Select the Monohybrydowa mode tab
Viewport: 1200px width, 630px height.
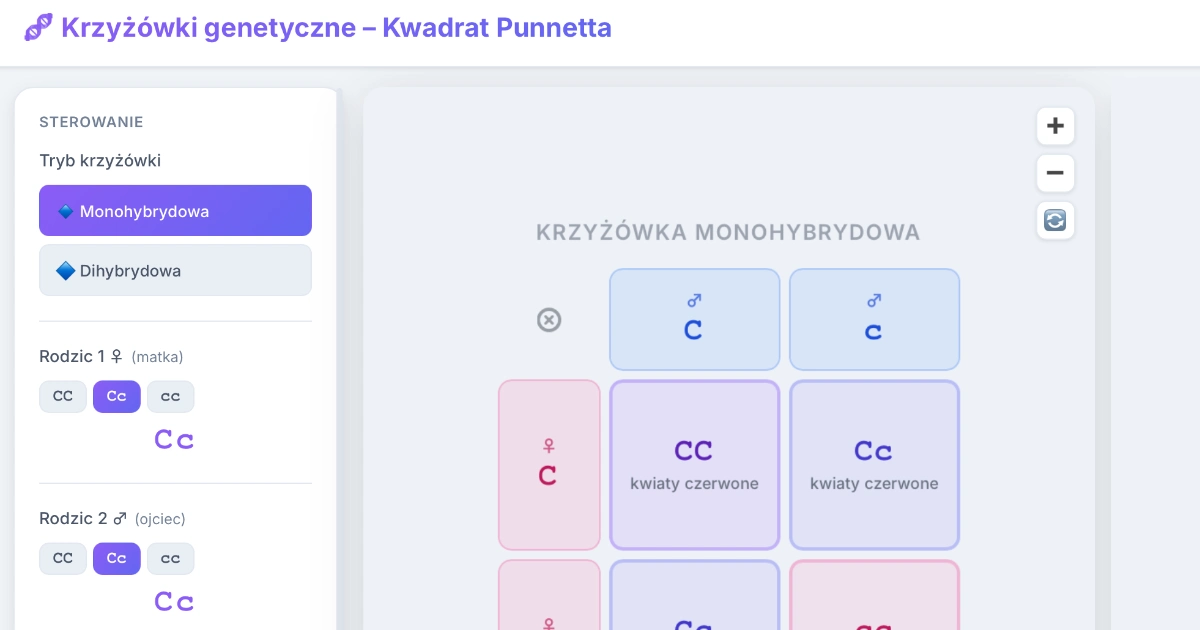tap(175, 210)
